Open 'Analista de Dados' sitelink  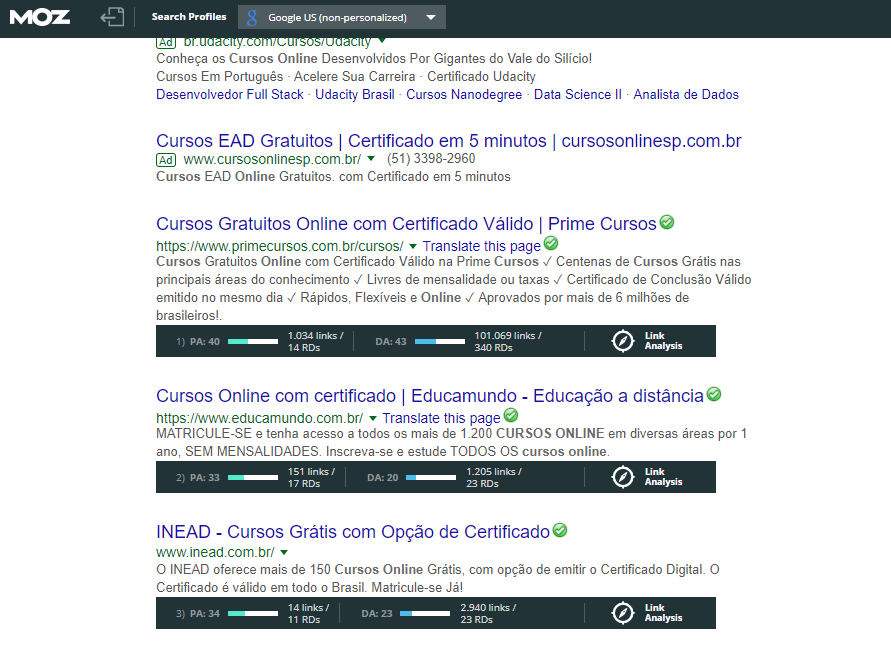(x=686, y=94)
